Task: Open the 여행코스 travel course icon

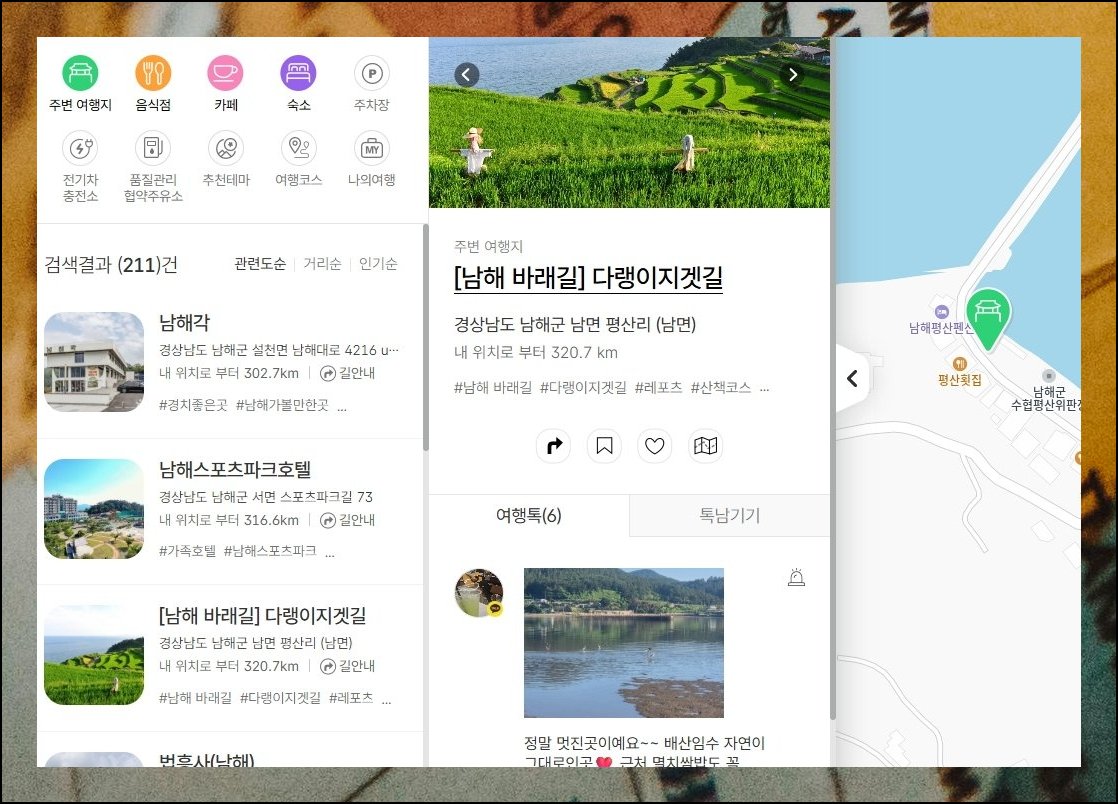Action: (x=299, y=148)
